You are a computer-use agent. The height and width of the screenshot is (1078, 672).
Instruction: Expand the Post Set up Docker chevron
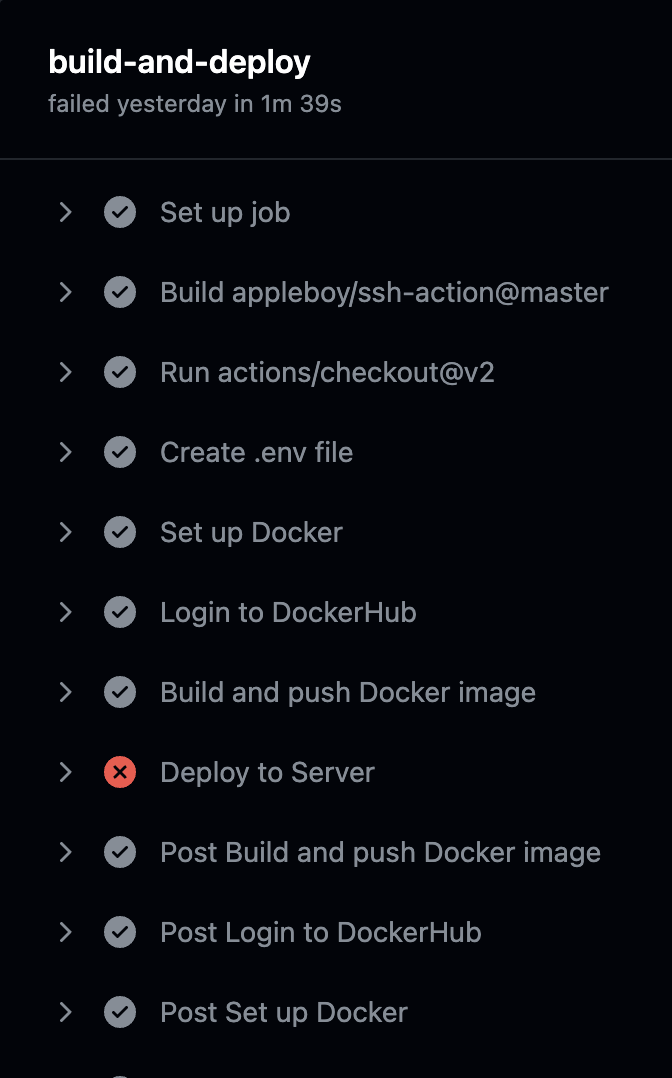[x=65, y=1012]
